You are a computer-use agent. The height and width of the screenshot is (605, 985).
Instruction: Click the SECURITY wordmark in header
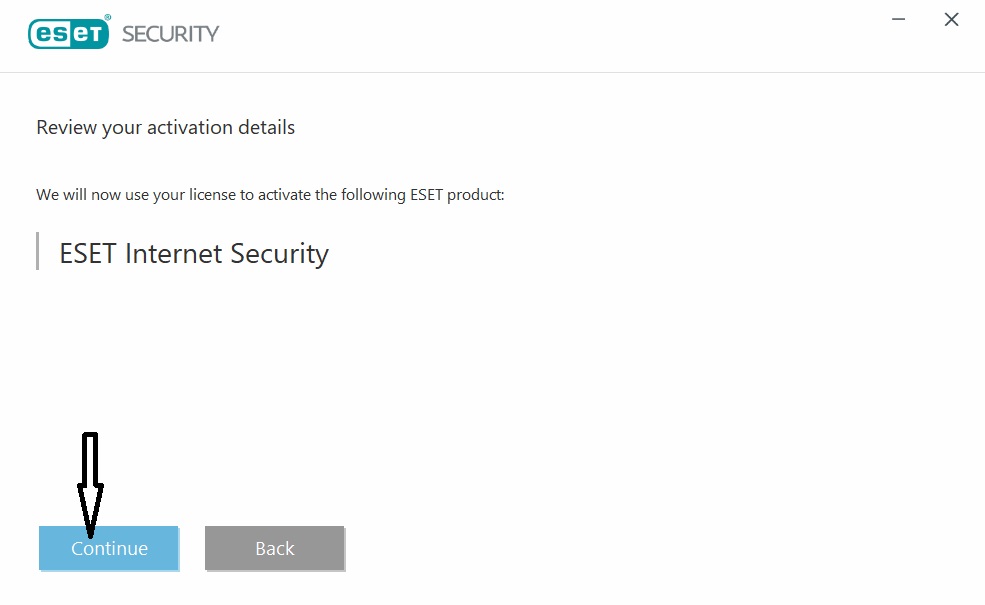pos(170,34)
